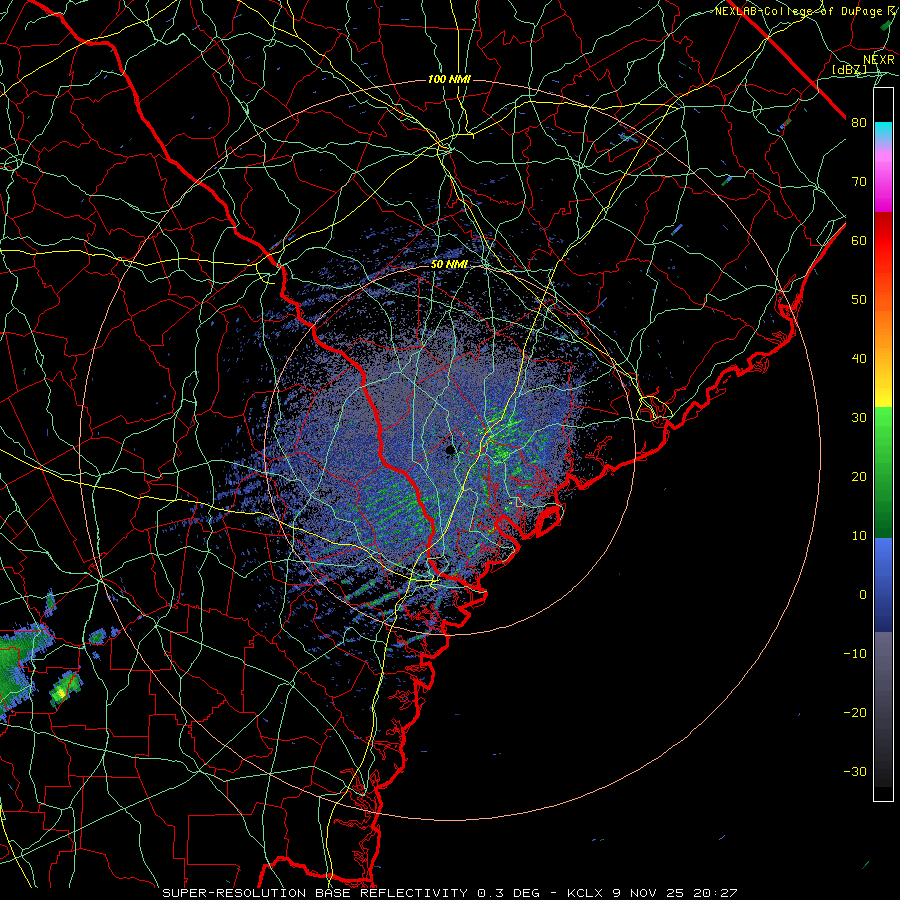Image resolution: width=900 pixels, height=900 pixels.
Task: Click the "100 NMI" range ring label
Action: (x=449, y=79)
